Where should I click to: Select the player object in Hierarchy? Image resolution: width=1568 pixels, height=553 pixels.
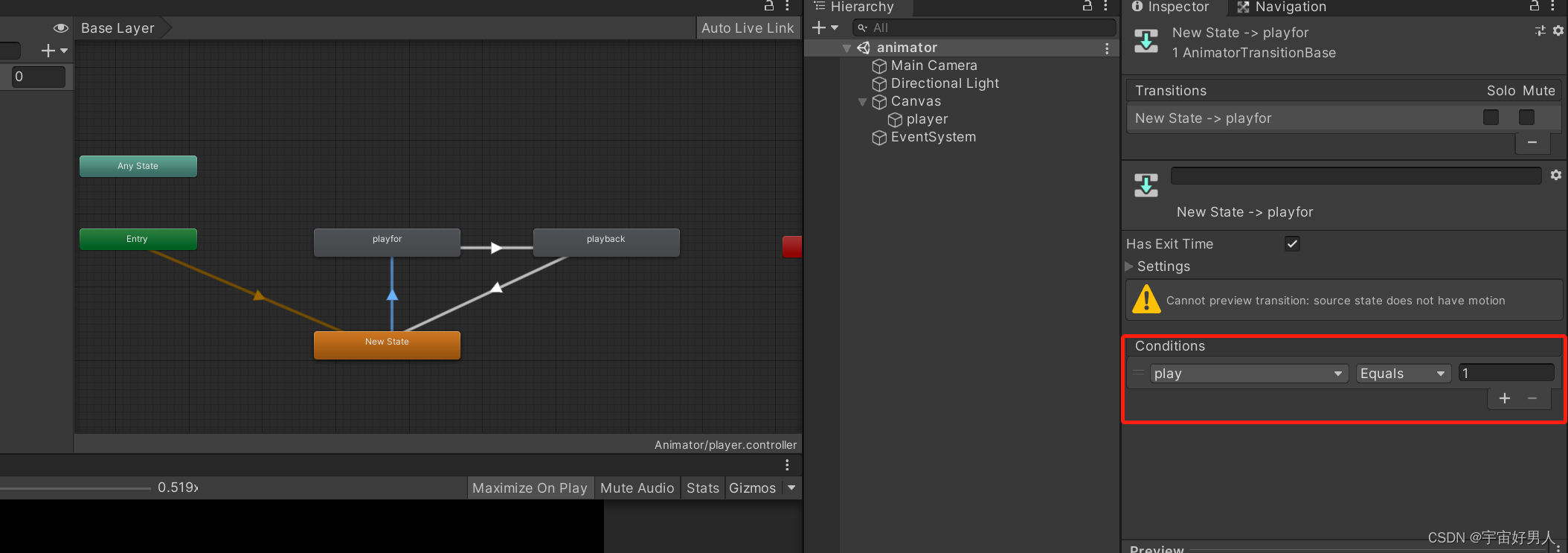point(927,119)
